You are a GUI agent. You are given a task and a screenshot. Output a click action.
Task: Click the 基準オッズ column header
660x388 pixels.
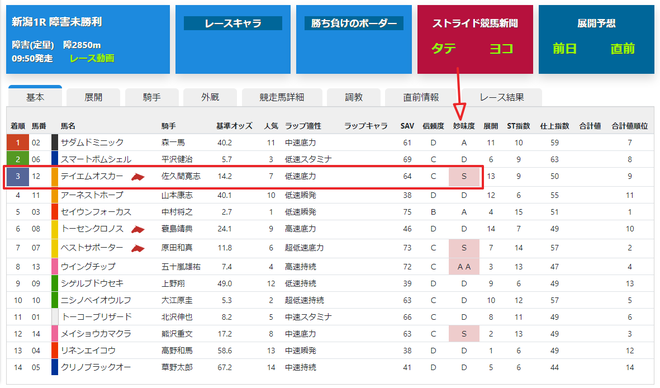point(234,126)
